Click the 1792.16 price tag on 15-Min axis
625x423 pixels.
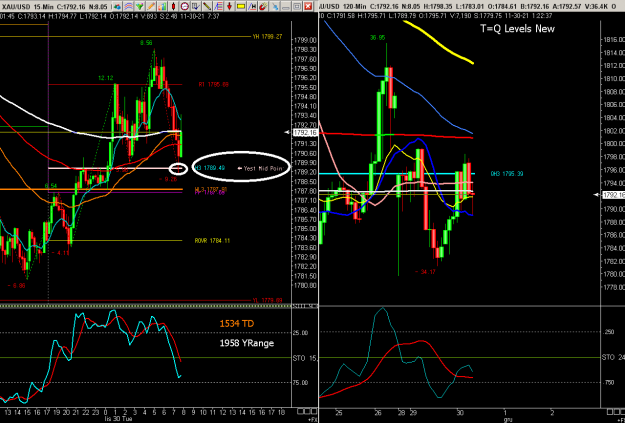coord(306,133)
